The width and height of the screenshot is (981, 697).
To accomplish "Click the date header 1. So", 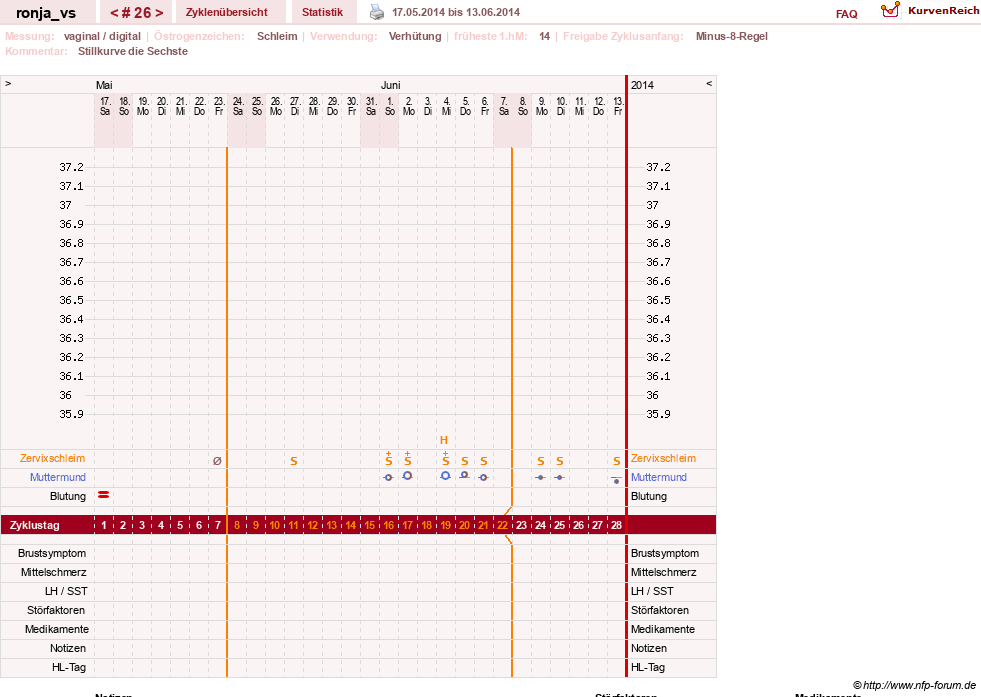I will (x=390, y=106).
